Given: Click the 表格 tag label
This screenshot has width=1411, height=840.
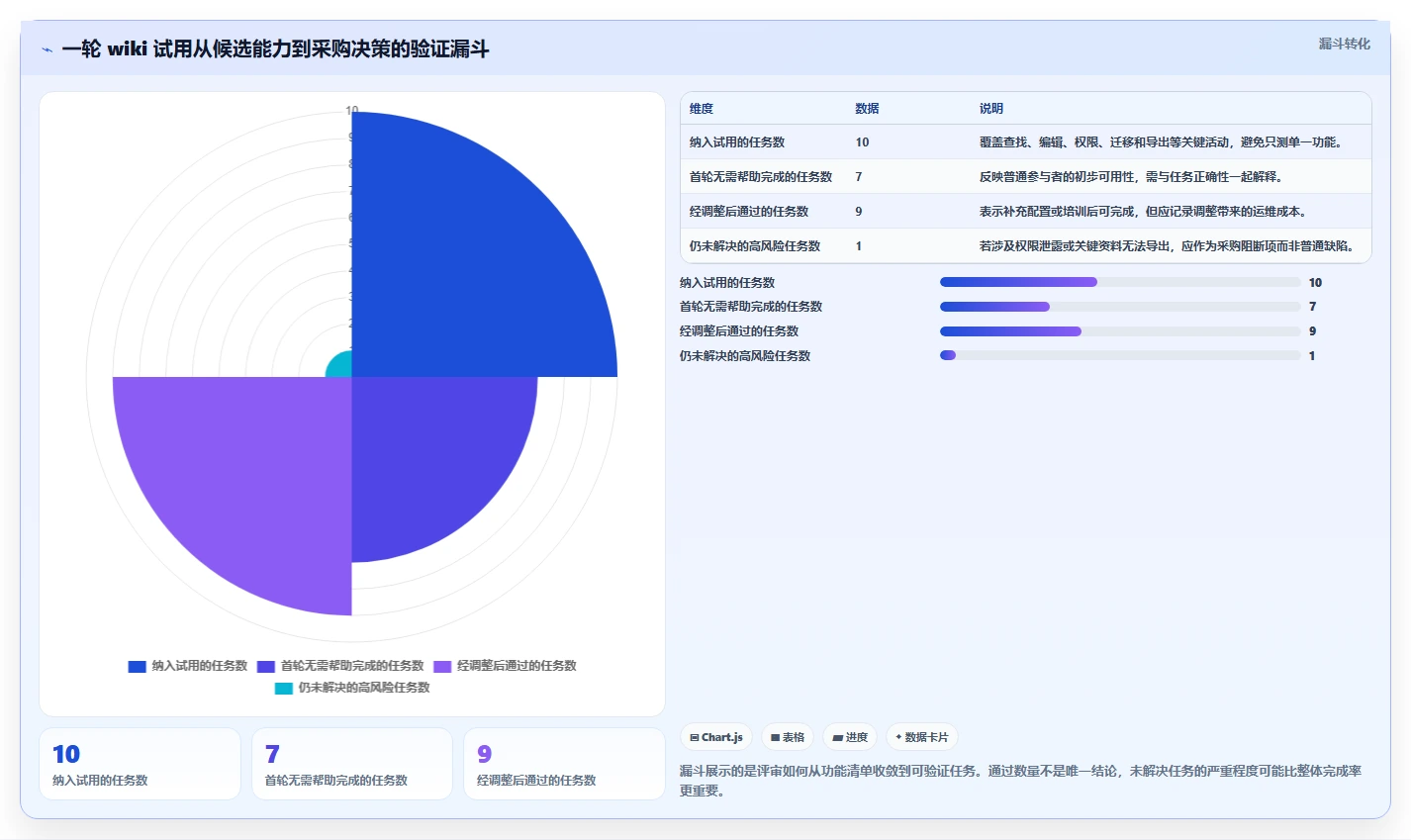Looking at the screenshot, I should (x=794, y=737).
